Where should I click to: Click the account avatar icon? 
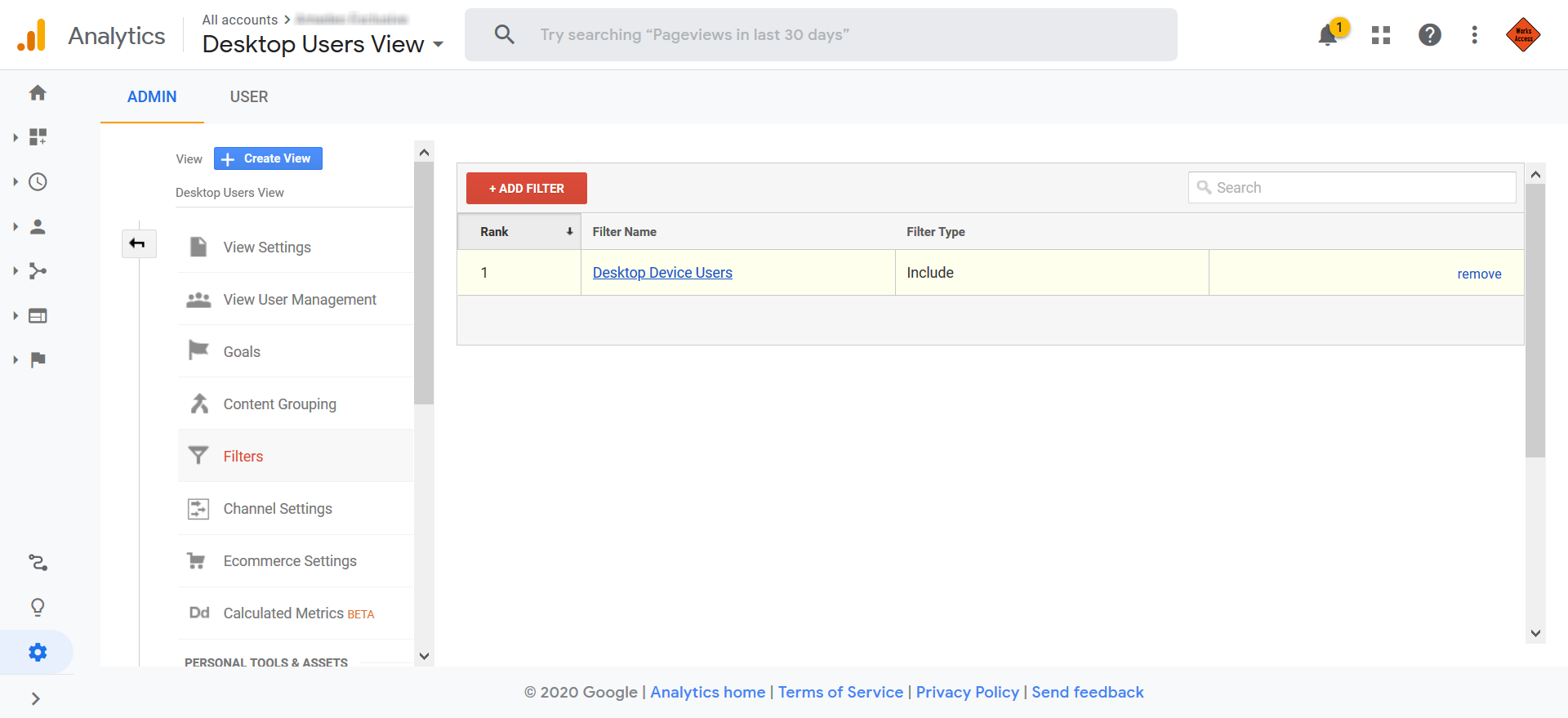[x=1523, y=35]
